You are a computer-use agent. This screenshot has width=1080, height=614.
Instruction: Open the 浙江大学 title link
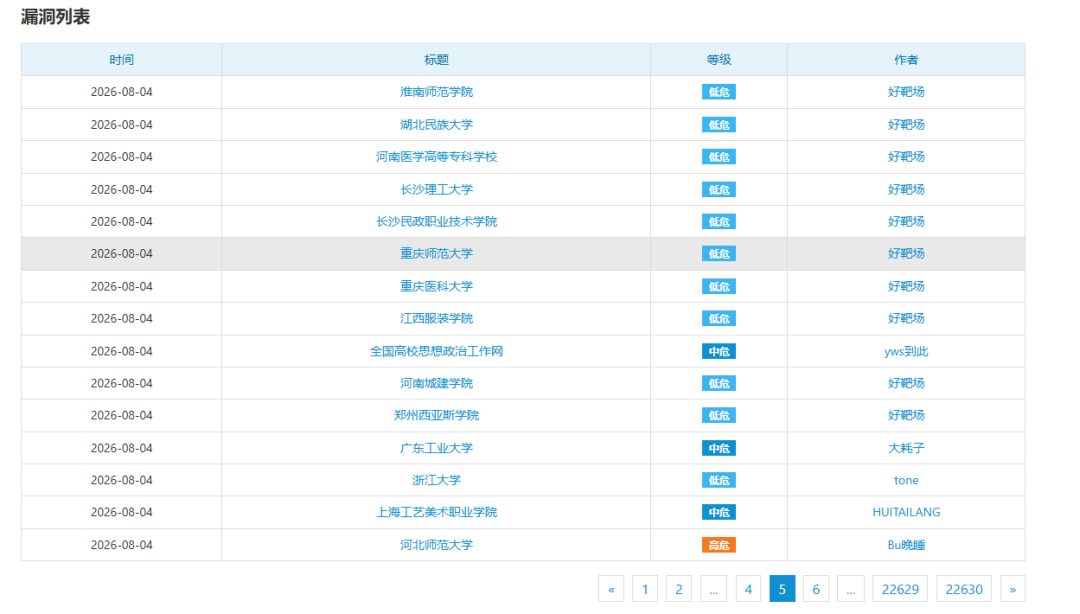tap(436, 480)
